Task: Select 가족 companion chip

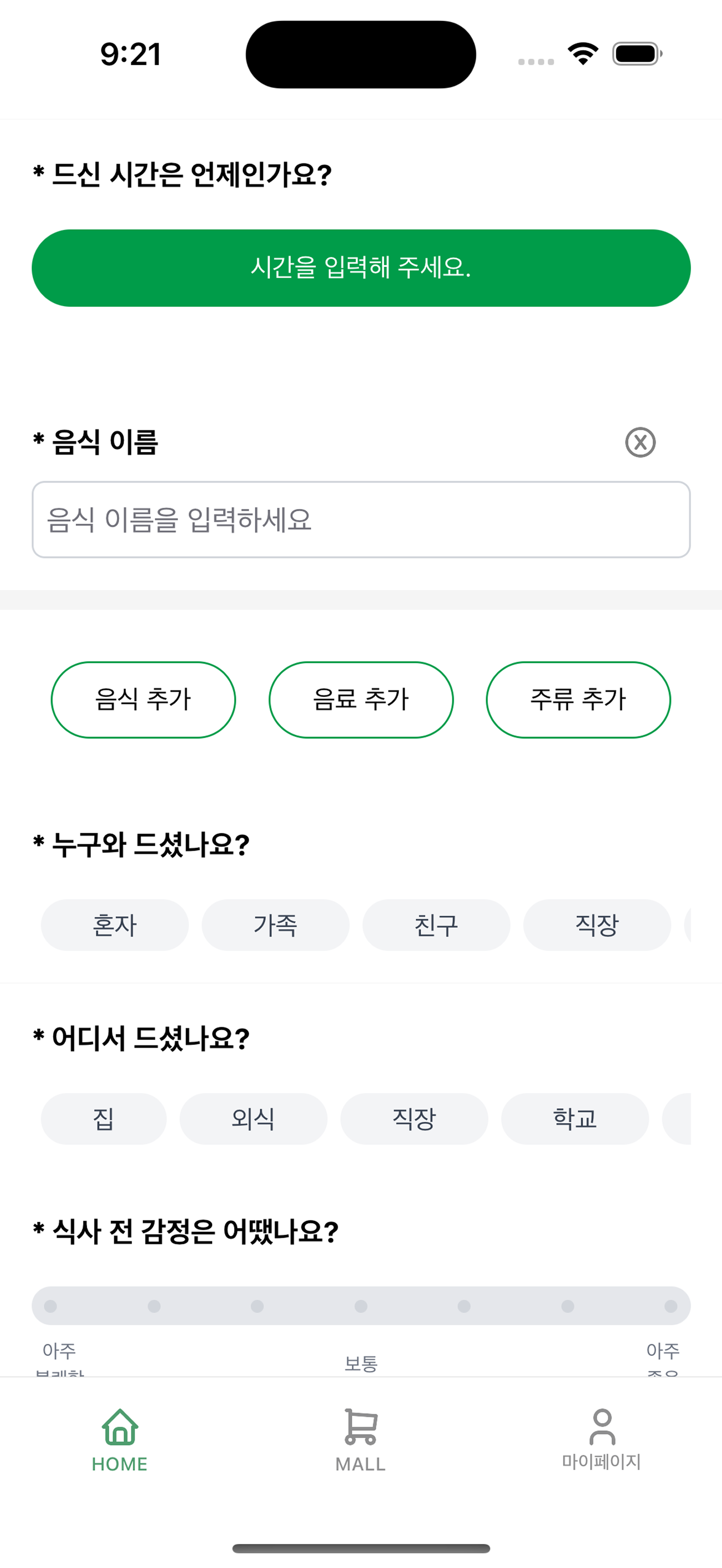Action: tap(275, 925)
